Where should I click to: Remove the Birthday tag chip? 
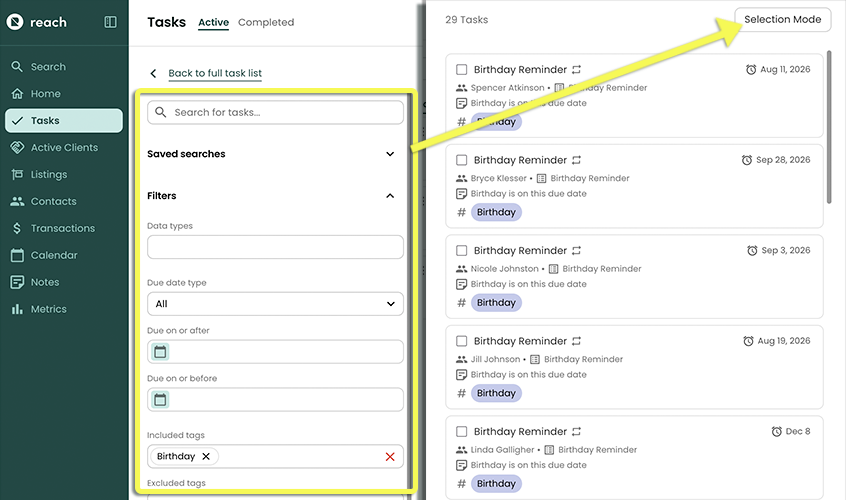point(206,457)
